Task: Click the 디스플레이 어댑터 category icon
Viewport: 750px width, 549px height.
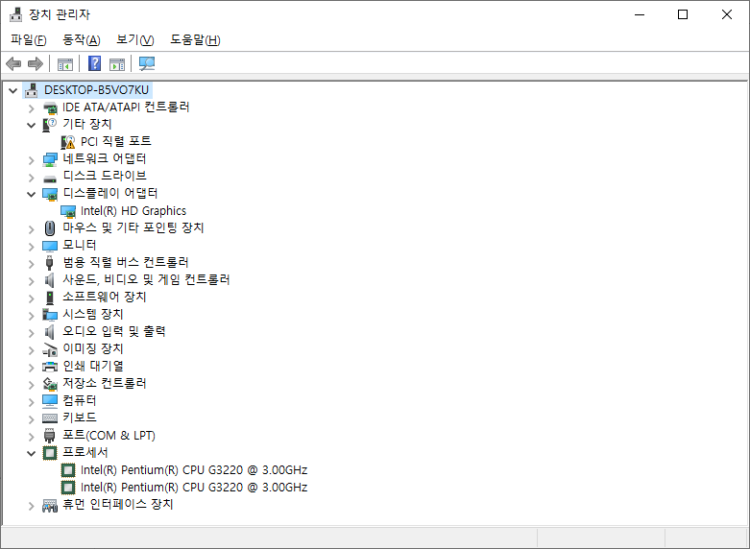Action: (x=50, y=194)
